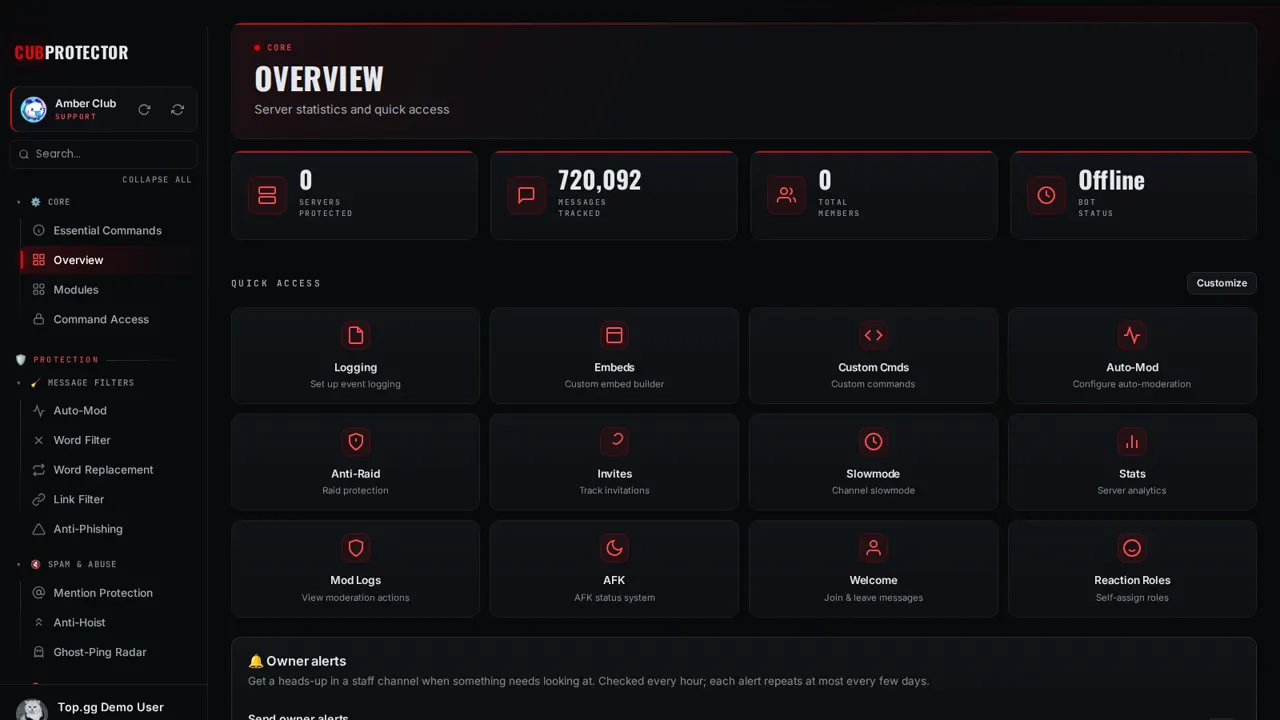
Task: Open Anti-Phishing in sidebar
Action: pos(108,529)
